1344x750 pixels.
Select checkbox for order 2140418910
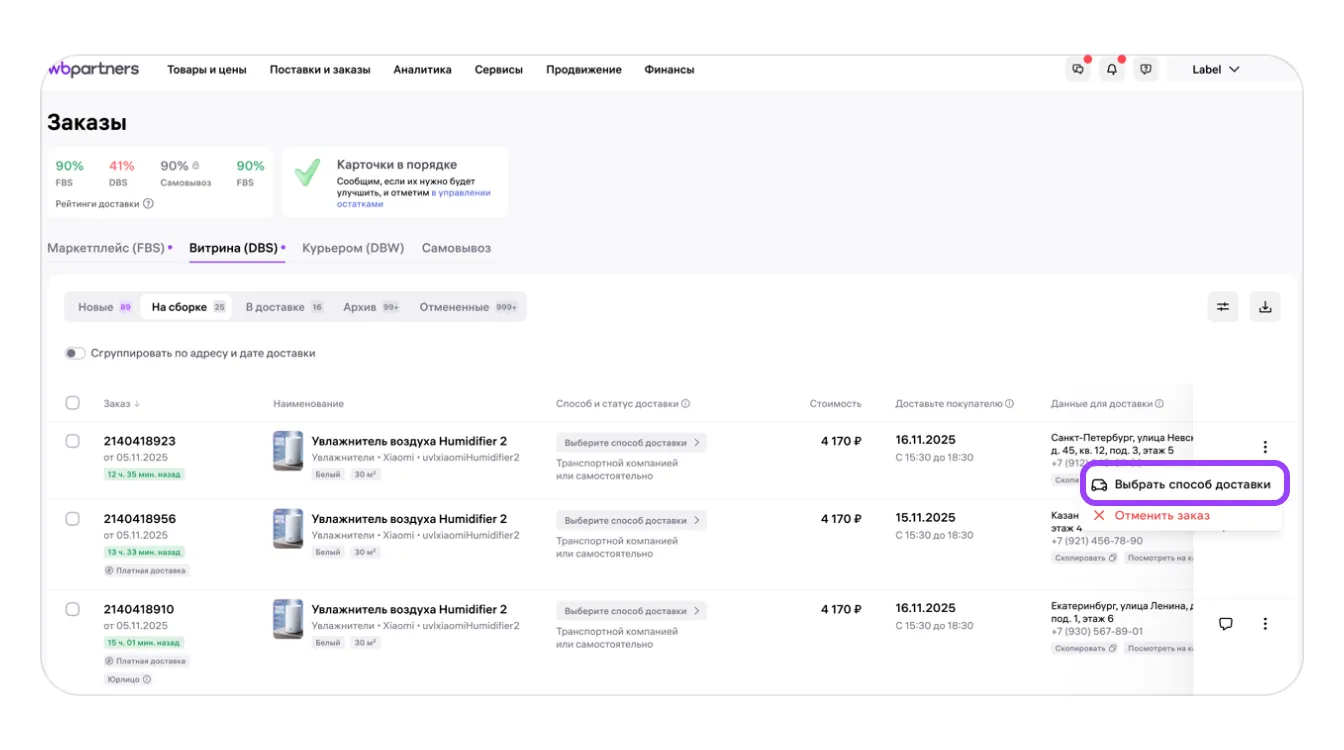(x=72, y=609)
